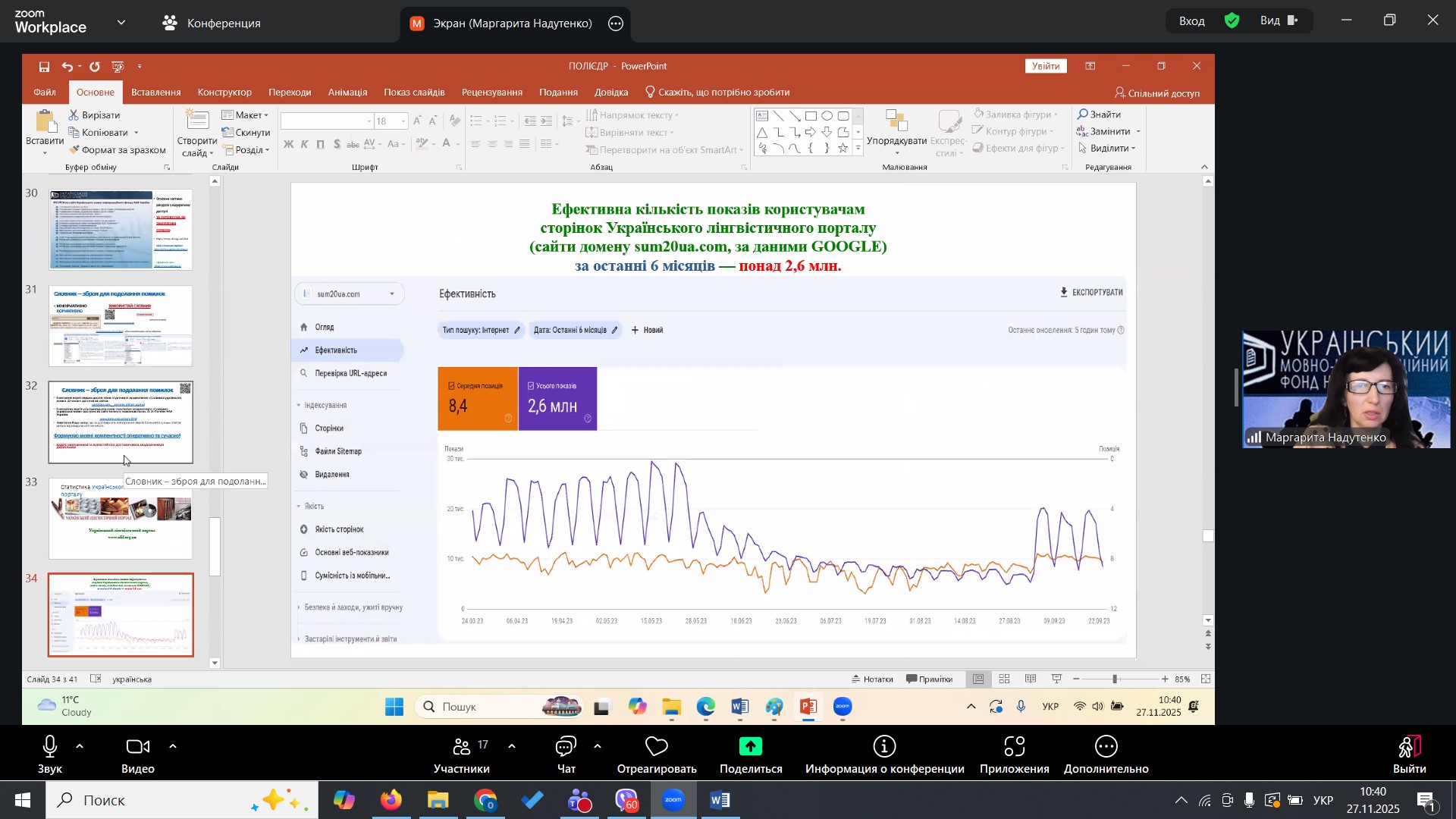The width and height of the screenshot is (1456, 819).
Task: Open the Zoom Workplace dropdown chevron
Action: [x=121, y=23]
